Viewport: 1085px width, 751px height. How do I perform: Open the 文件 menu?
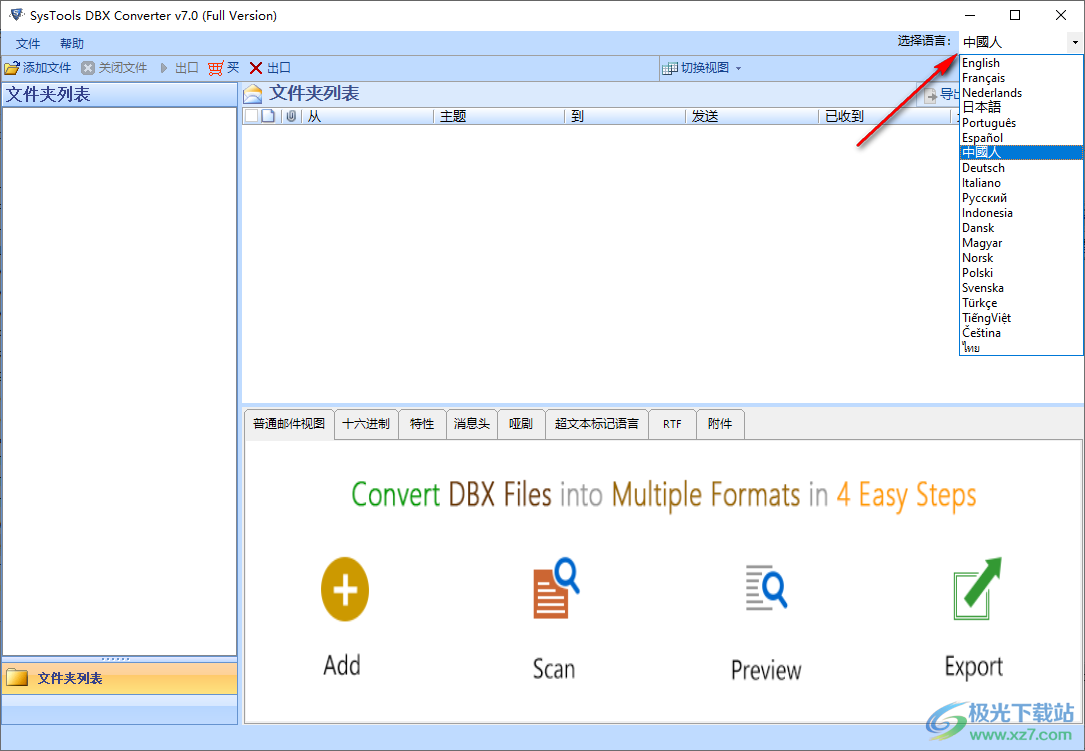(27, 43)
